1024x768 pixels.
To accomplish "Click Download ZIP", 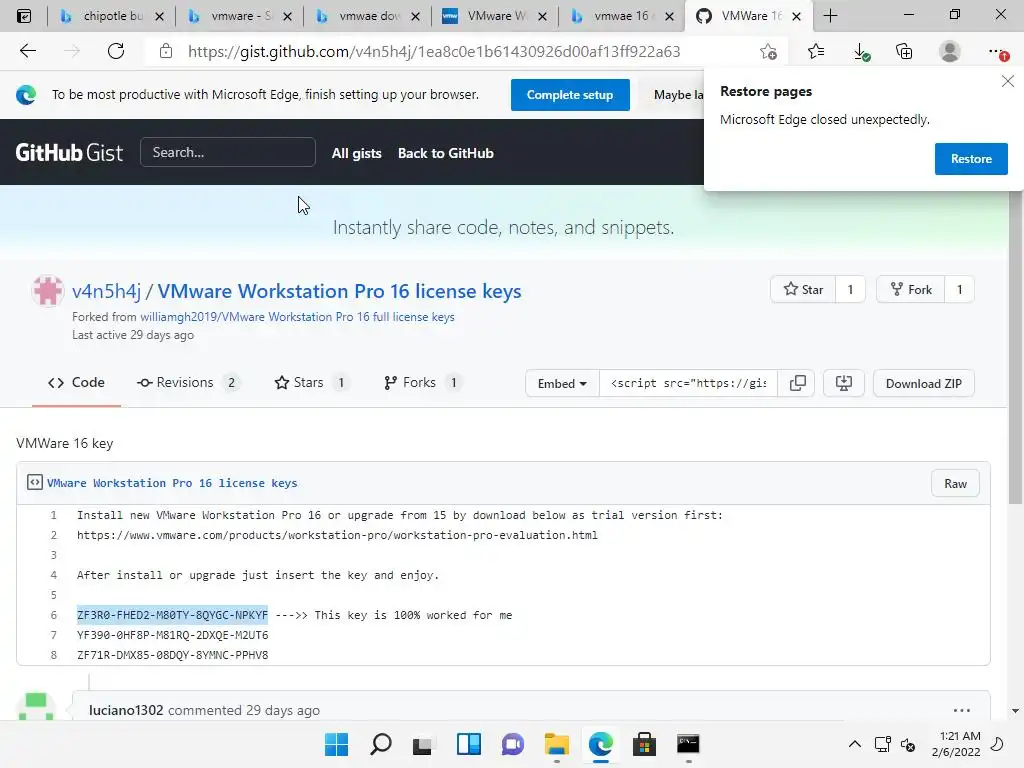I will [x=923, y=383].
